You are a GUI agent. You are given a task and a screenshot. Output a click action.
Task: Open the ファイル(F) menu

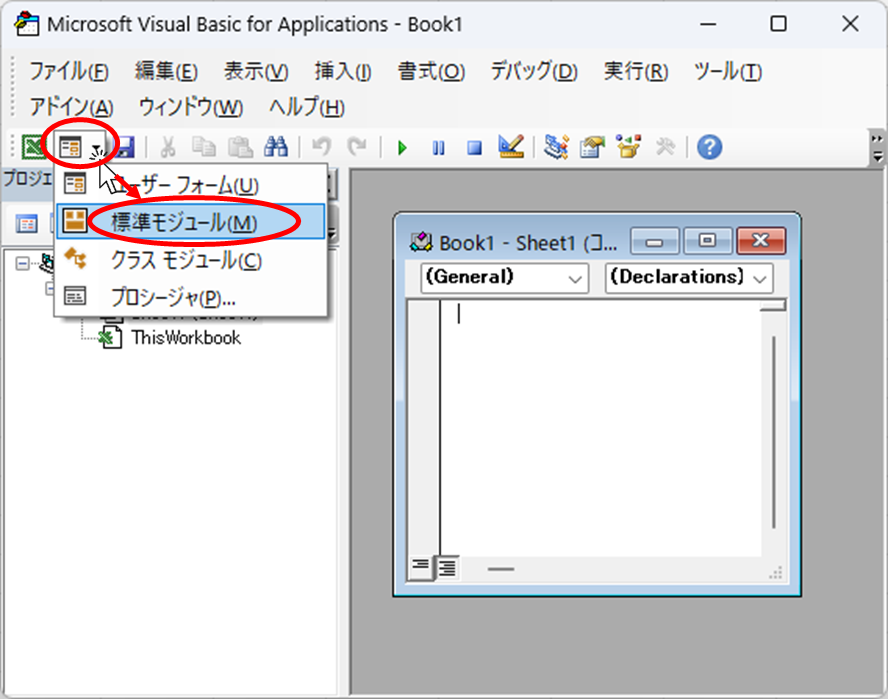pos(69,72)
